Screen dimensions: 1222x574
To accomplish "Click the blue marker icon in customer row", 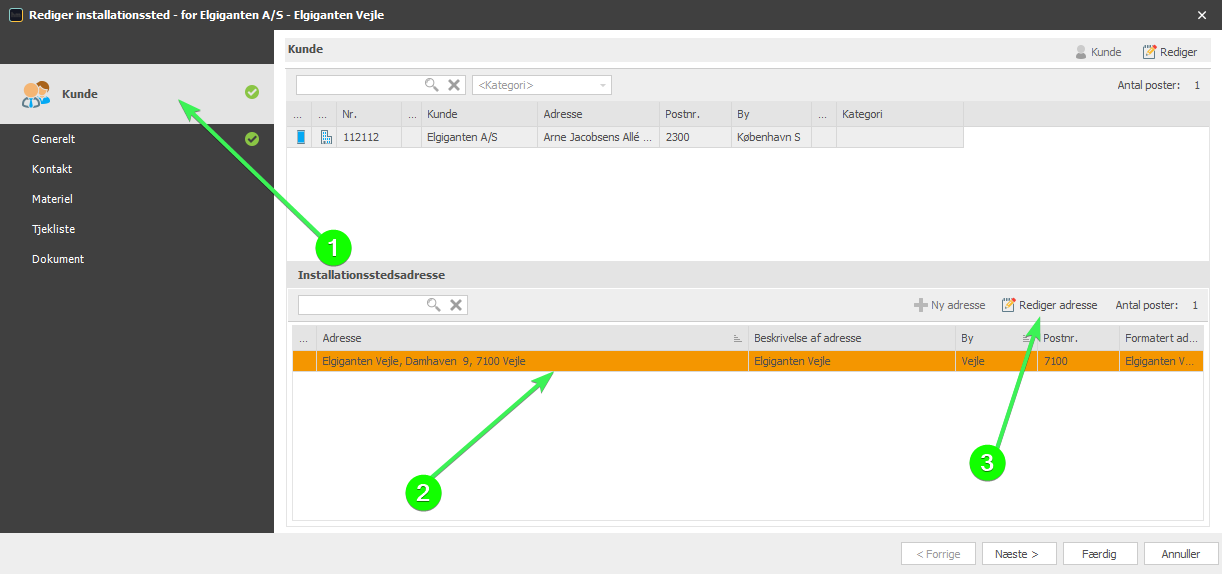I will [301, 137].
